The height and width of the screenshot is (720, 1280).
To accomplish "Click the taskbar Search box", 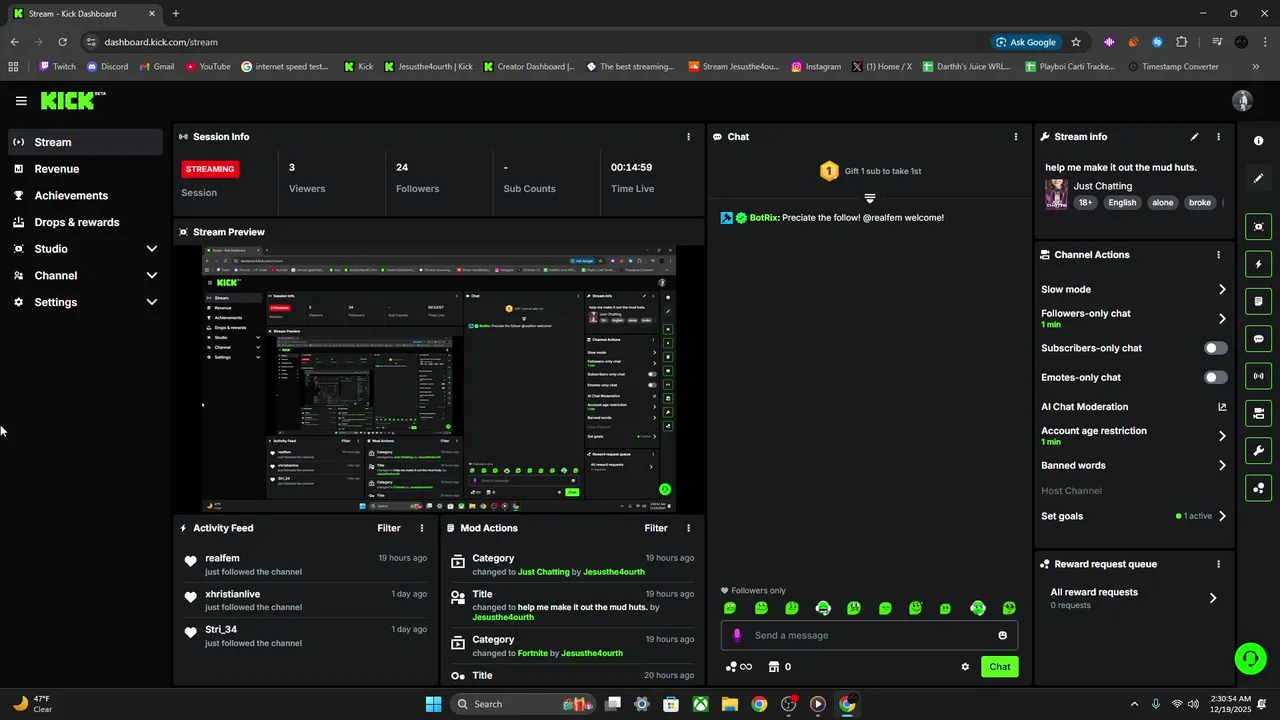I will click(522, 704).
